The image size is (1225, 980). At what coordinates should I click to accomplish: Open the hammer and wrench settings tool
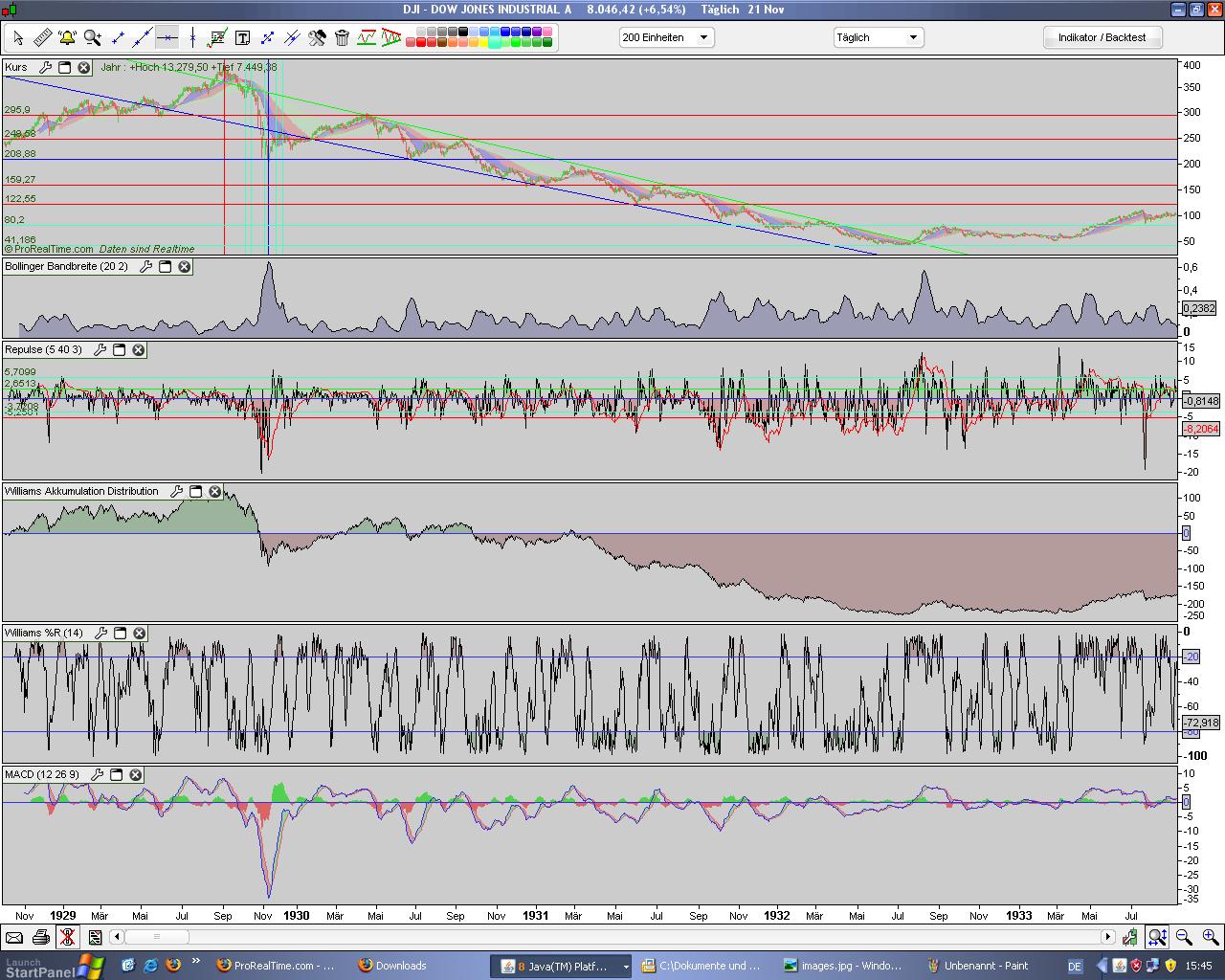tap(317, 37)
